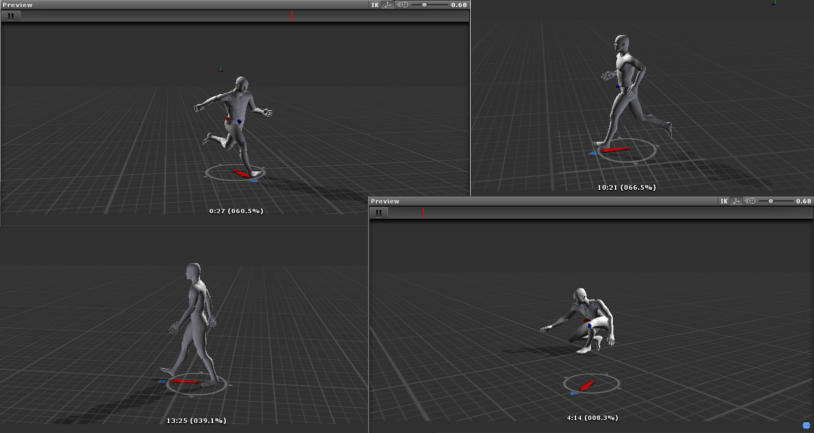
Task: Click the red velocity arrow under kicking figure
Action: (241, 174)
